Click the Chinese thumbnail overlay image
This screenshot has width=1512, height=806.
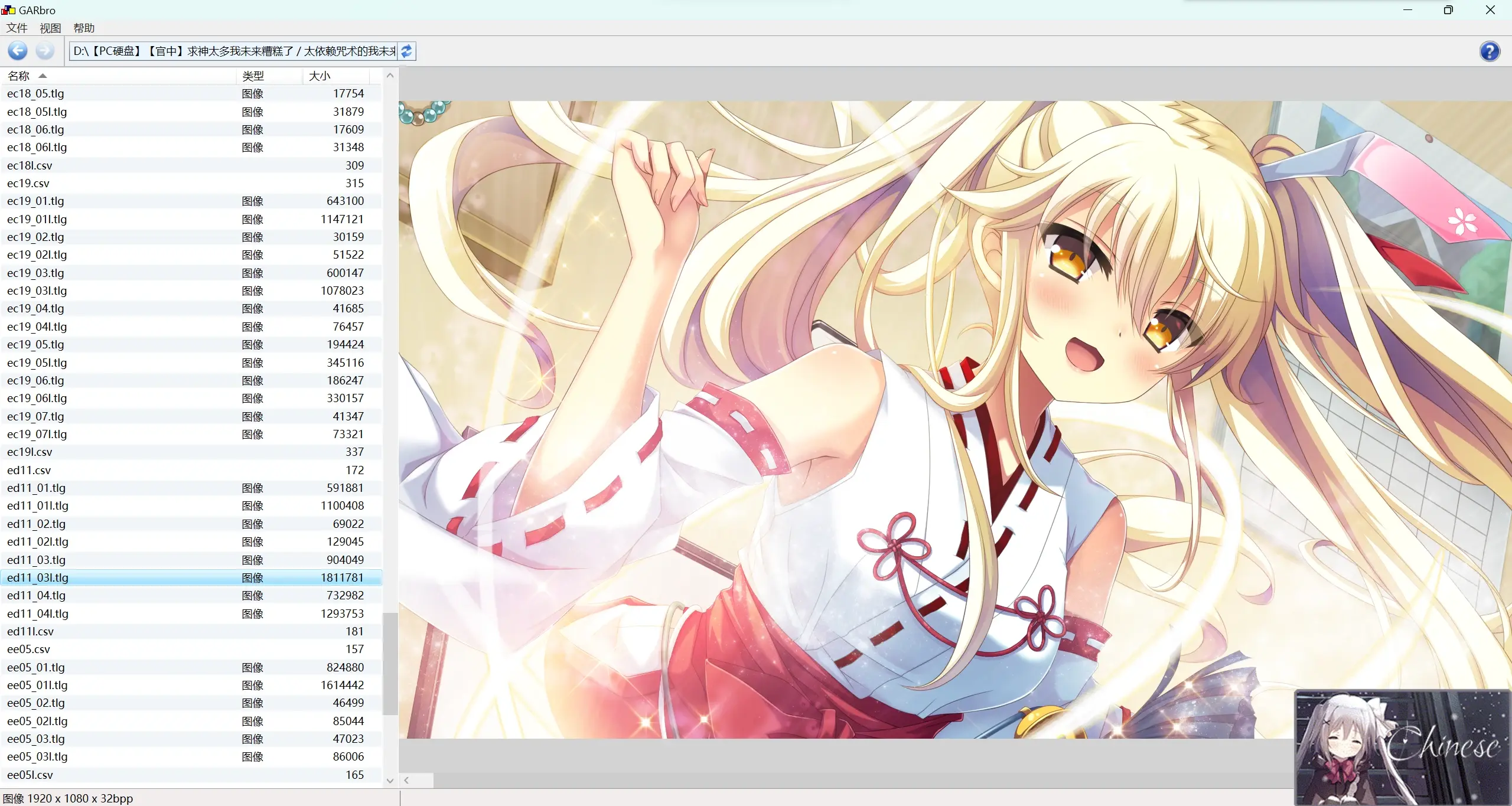click(1402, 747)
